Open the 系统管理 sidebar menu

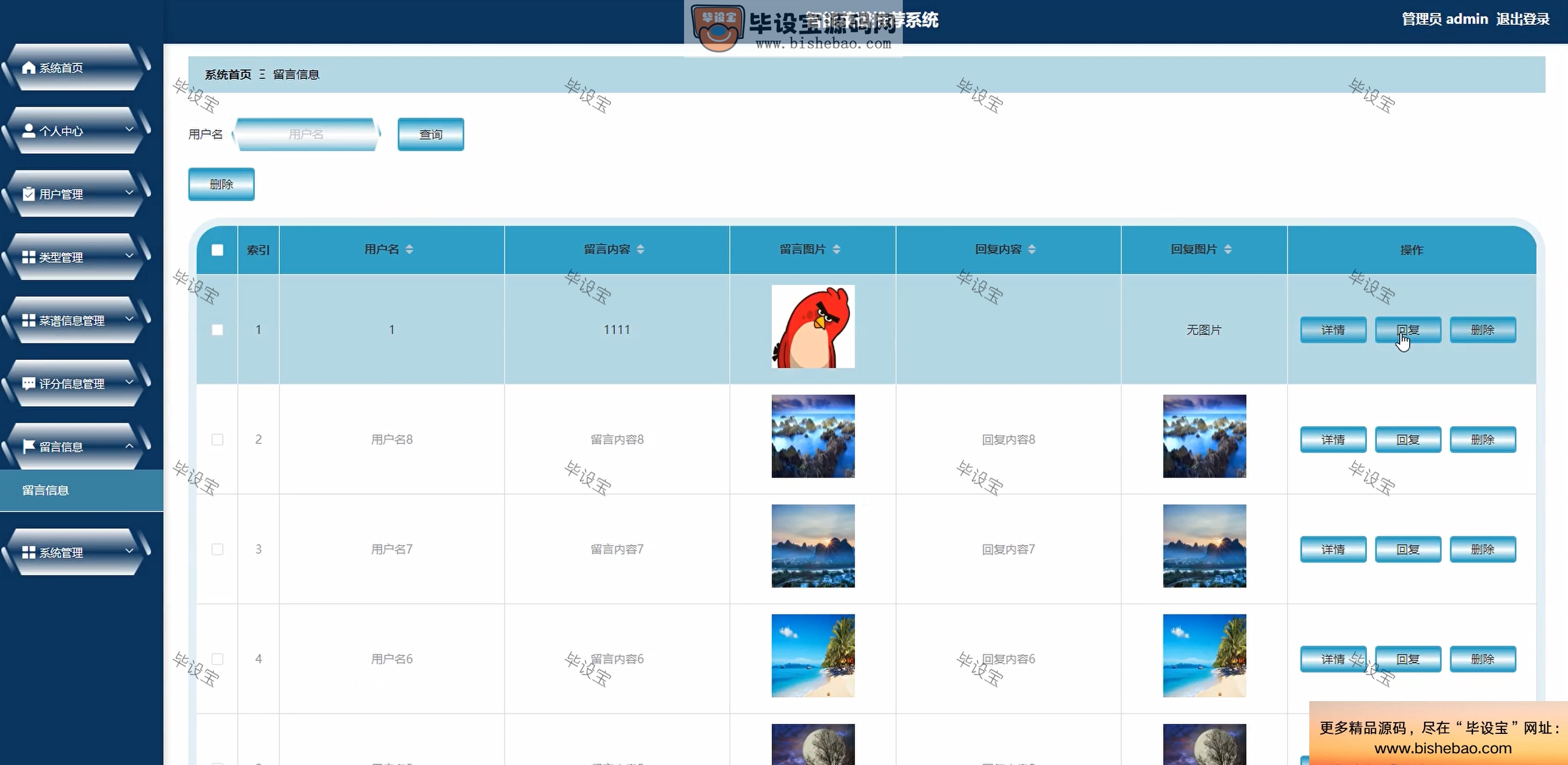(76, 552)
